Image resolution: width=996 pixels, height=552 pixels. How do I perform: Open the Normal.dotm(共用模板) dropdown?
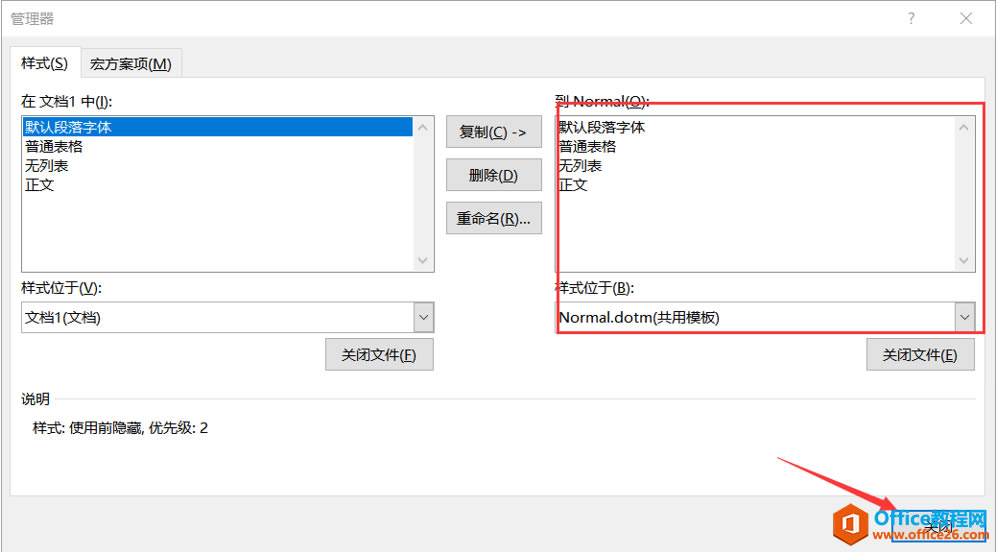(964, 318)
